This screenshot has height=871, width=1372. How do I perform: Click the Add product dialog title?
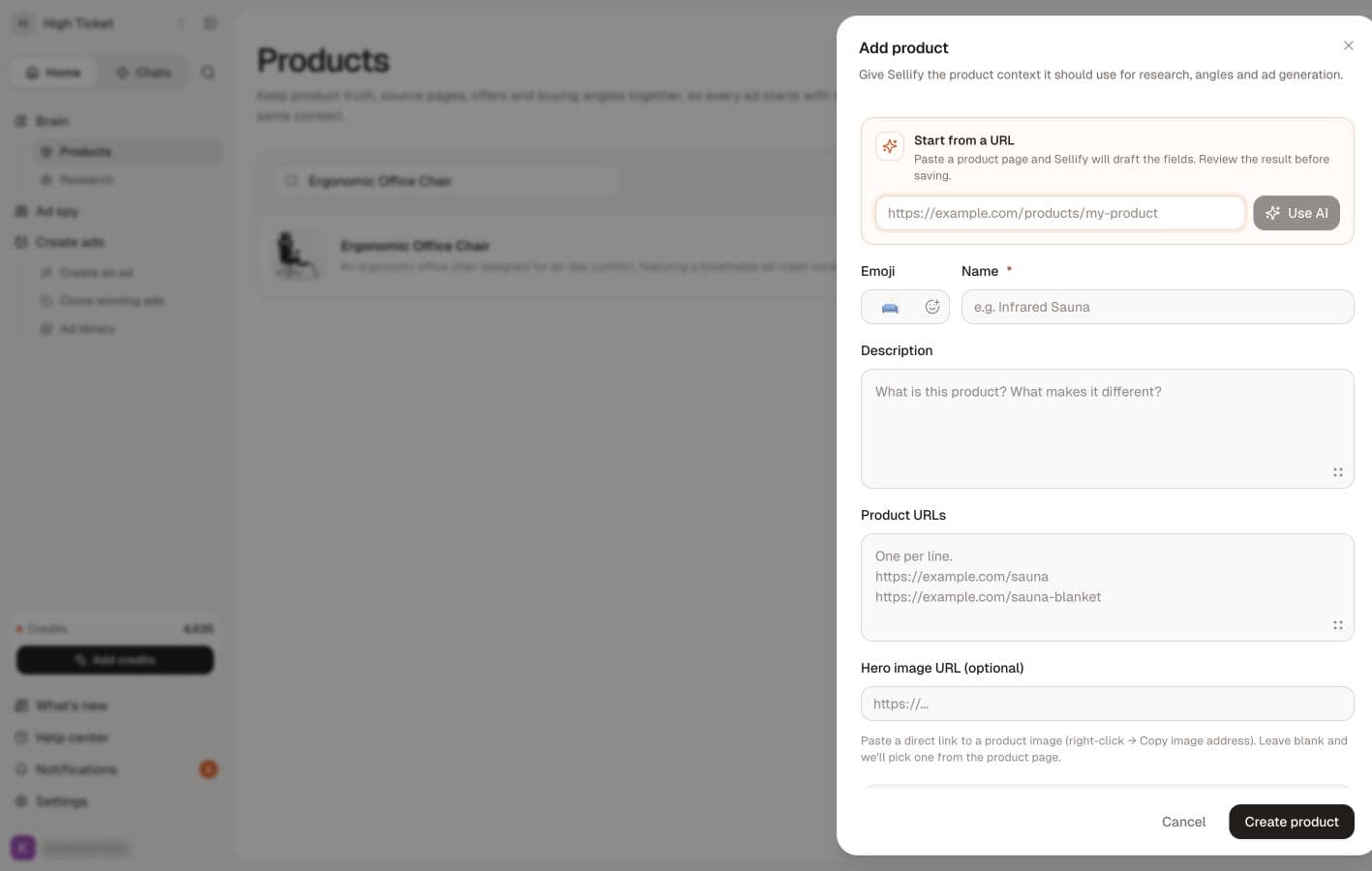903,47
